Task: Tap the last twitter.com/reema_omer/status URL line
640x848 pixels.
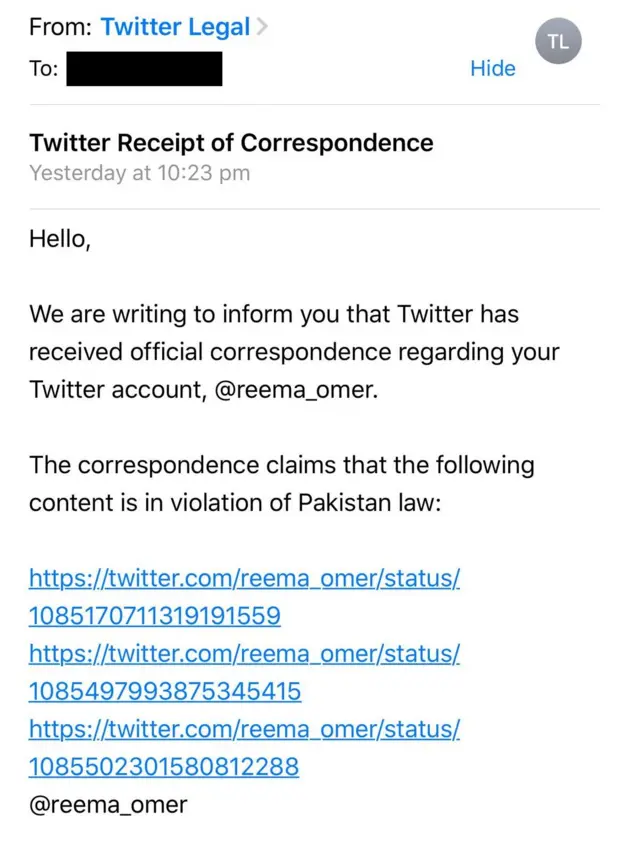Action: pyautogui.click(x=244, y=729)
